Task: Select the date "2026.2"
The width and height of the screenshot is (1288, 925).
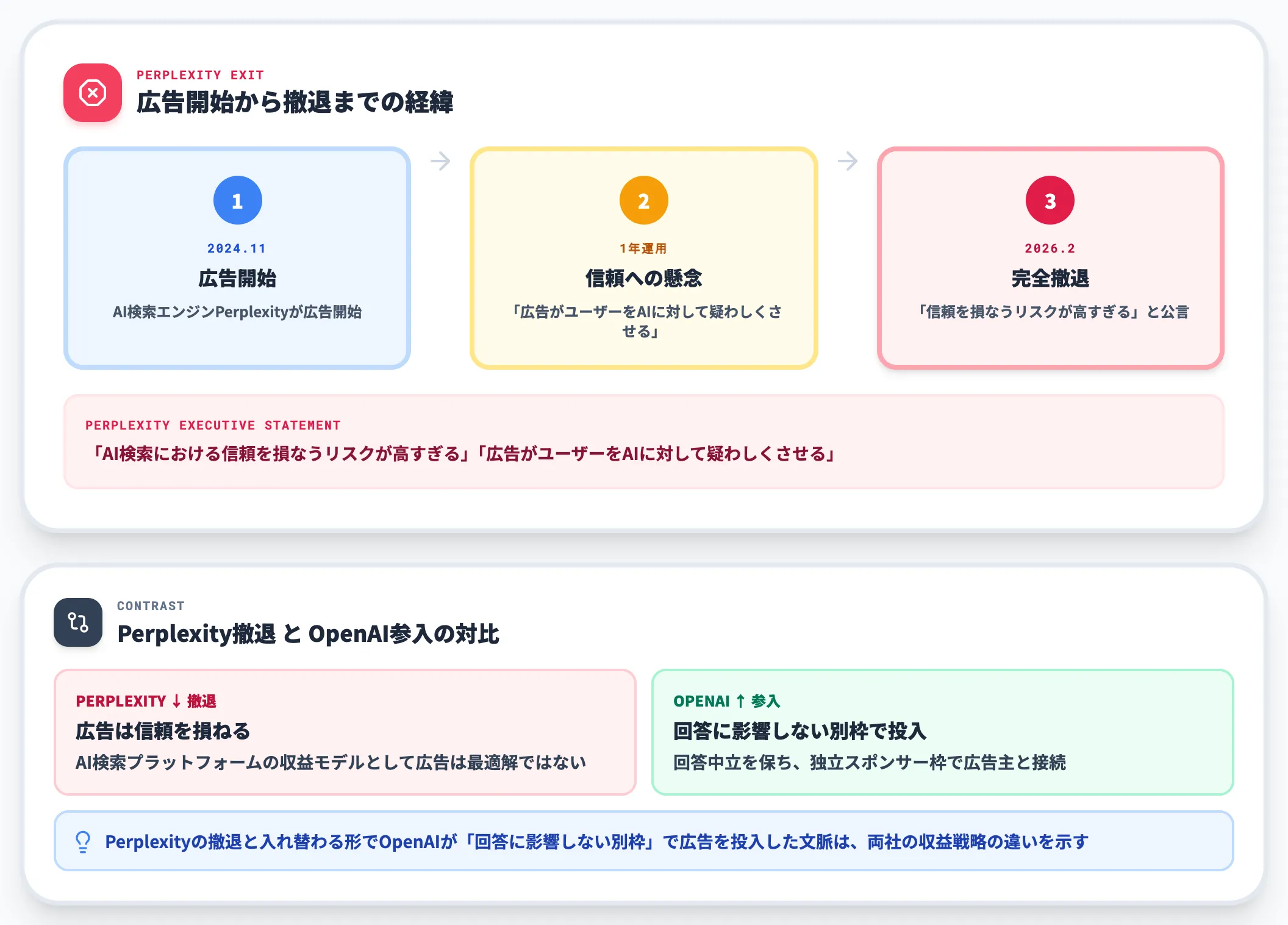Action: pos(1050,248)
